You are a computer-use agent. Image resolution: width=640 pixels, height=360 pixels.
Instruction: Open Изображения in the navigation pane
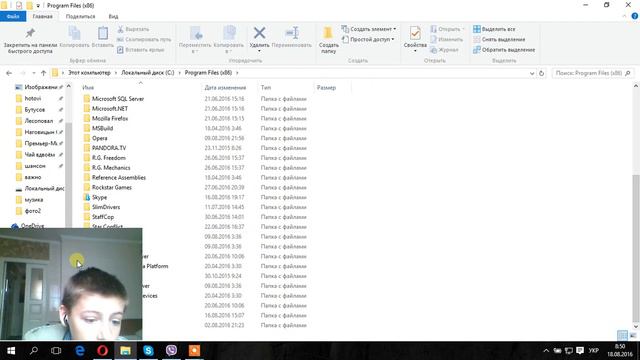(40, 87)
